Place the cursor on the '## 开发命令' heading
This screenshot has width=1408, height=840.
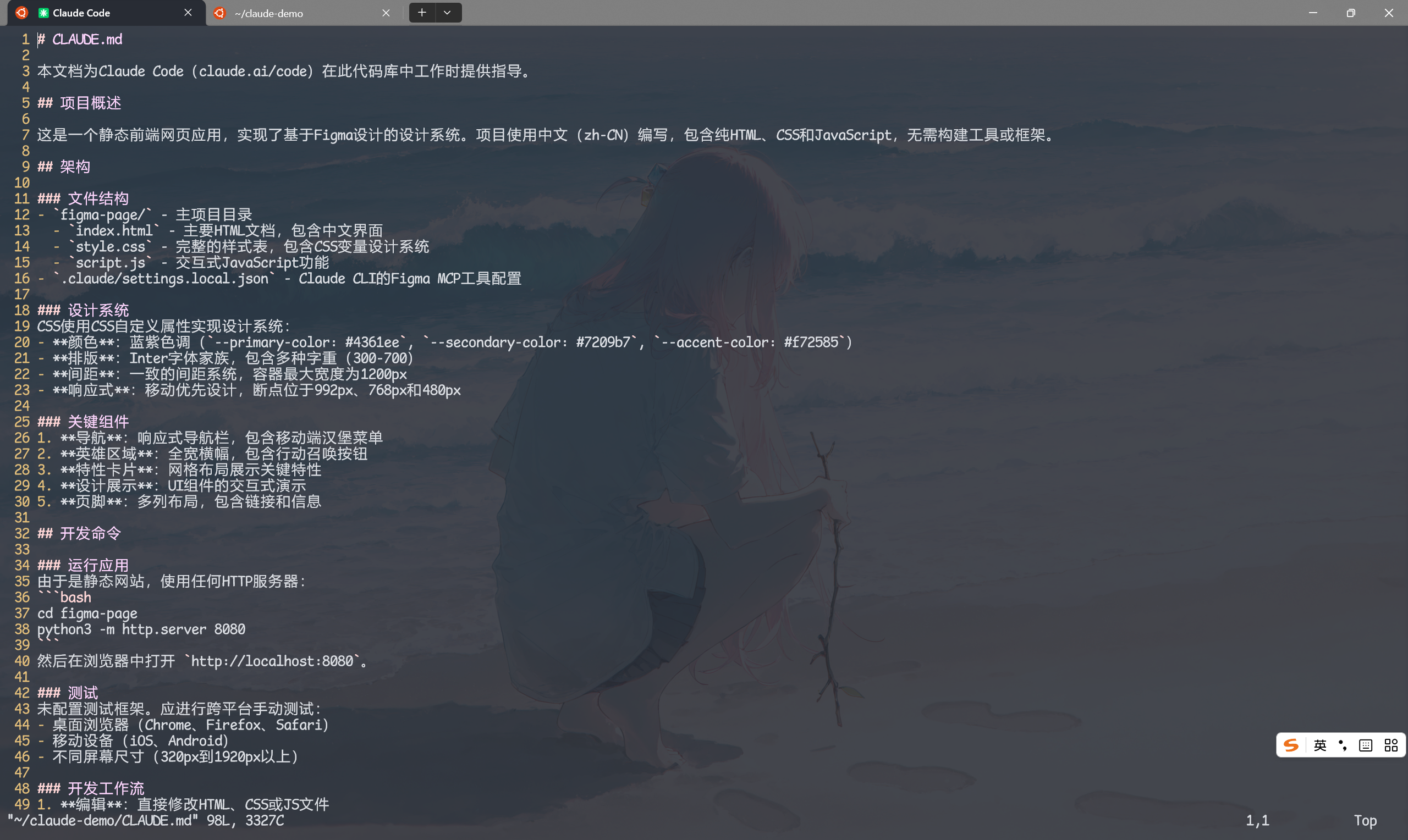[79, 534]
